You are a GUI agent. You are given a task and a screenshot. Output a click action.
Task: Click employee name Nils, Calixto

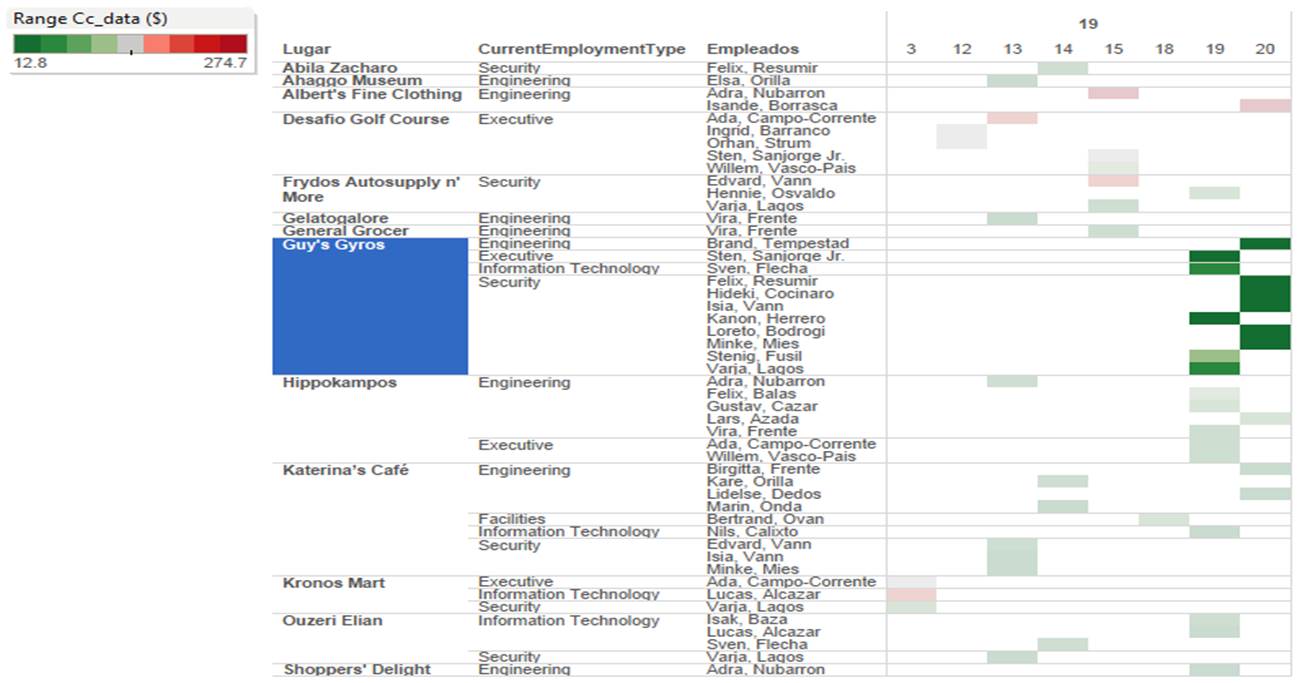(752, 532)
